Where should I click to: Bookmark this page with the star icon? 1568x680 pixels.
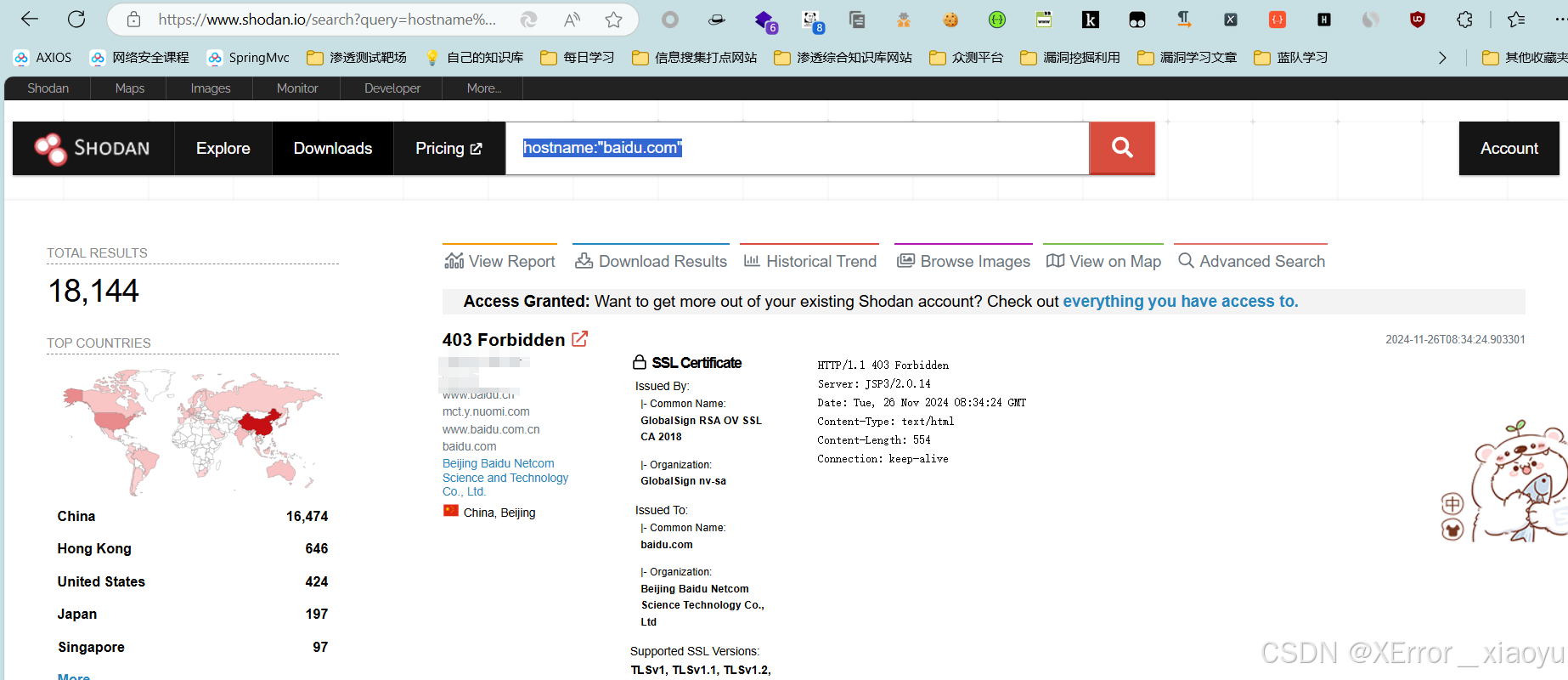(614, 19)
